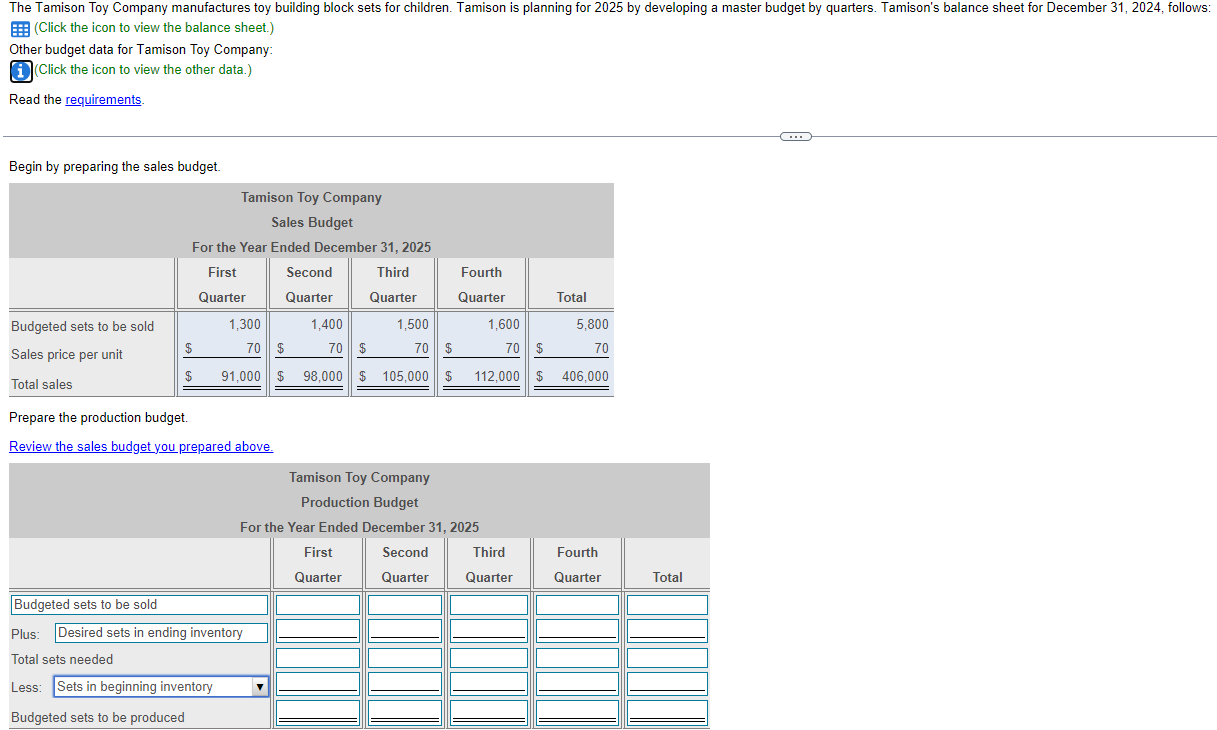Click First Quarter input in Less beginning inventory row
Image resolution: width=1217 pixels, height=730 pixels.
tap(318, 683)
